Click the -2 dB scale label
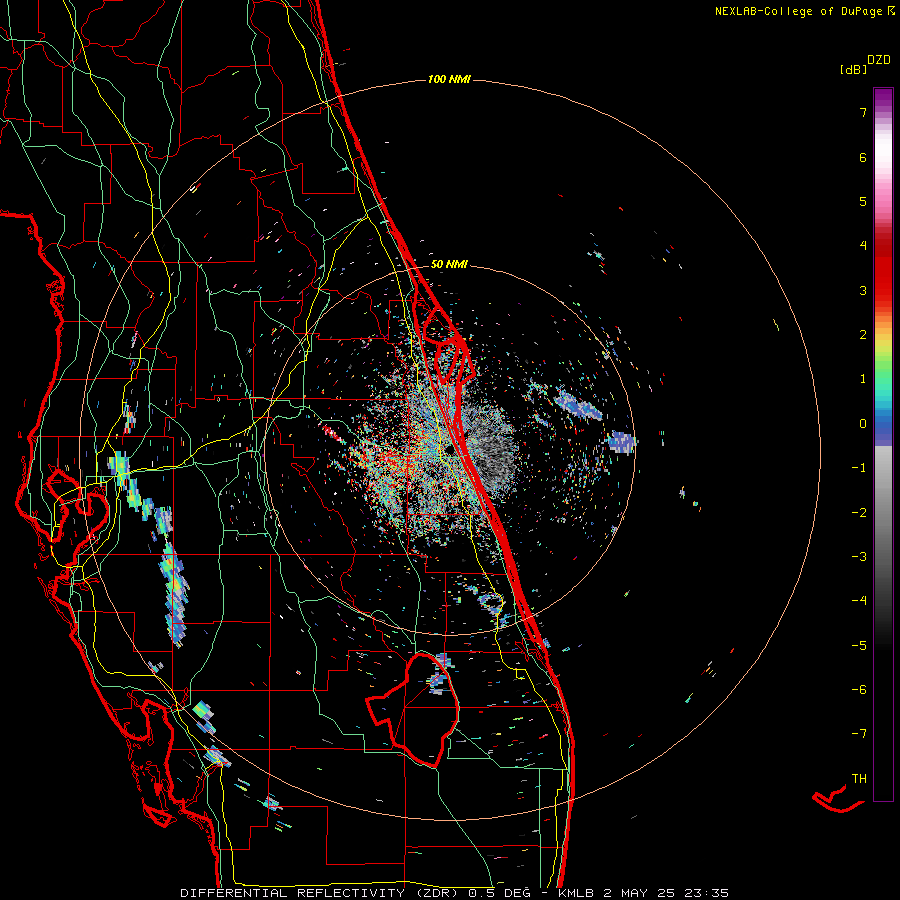This screenshot has height=900, width=900. coord(859,513)
